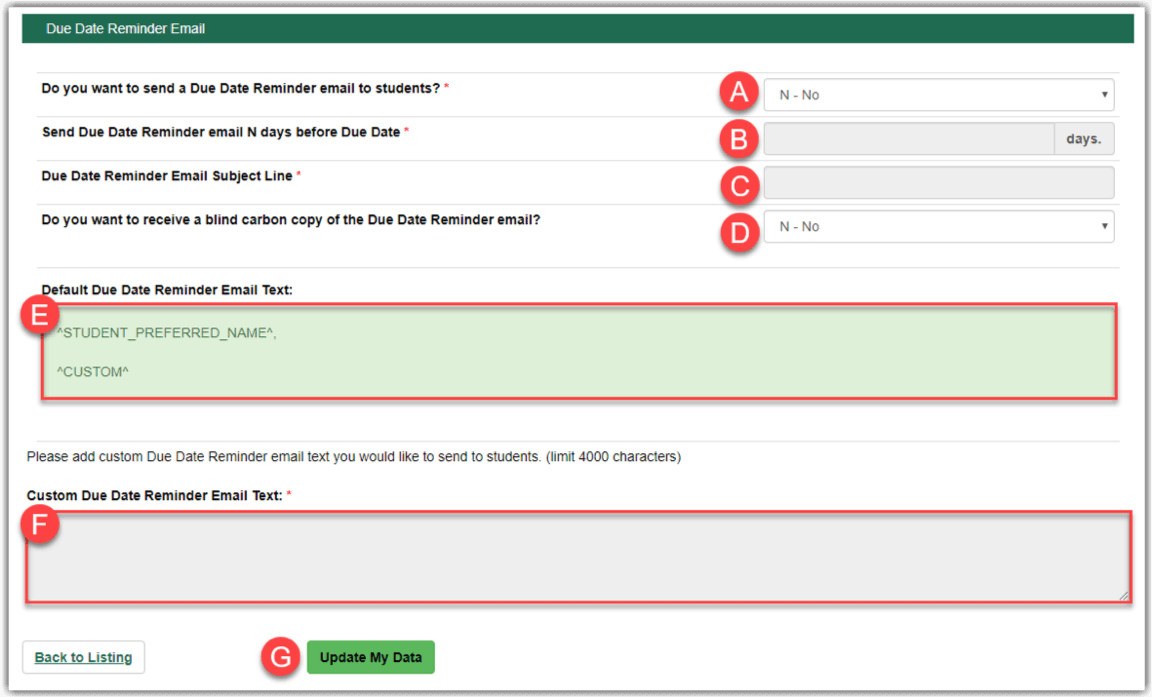Click the red circle marker labeled B
The width and height of the screenshot is (1152, 697).
739,139
